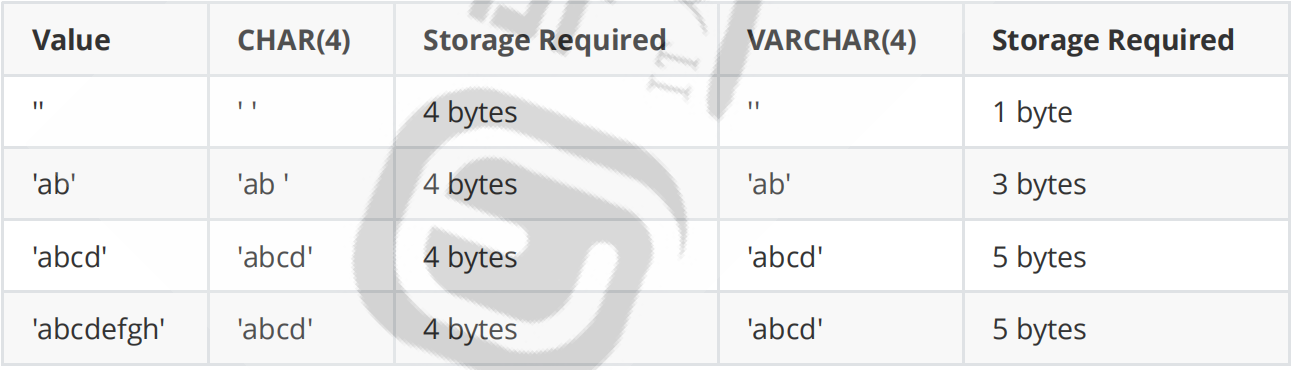Click 4 bytes cell in 'ab' row
The height and width of the screenshot is (370, 1296).
(470, 185)
